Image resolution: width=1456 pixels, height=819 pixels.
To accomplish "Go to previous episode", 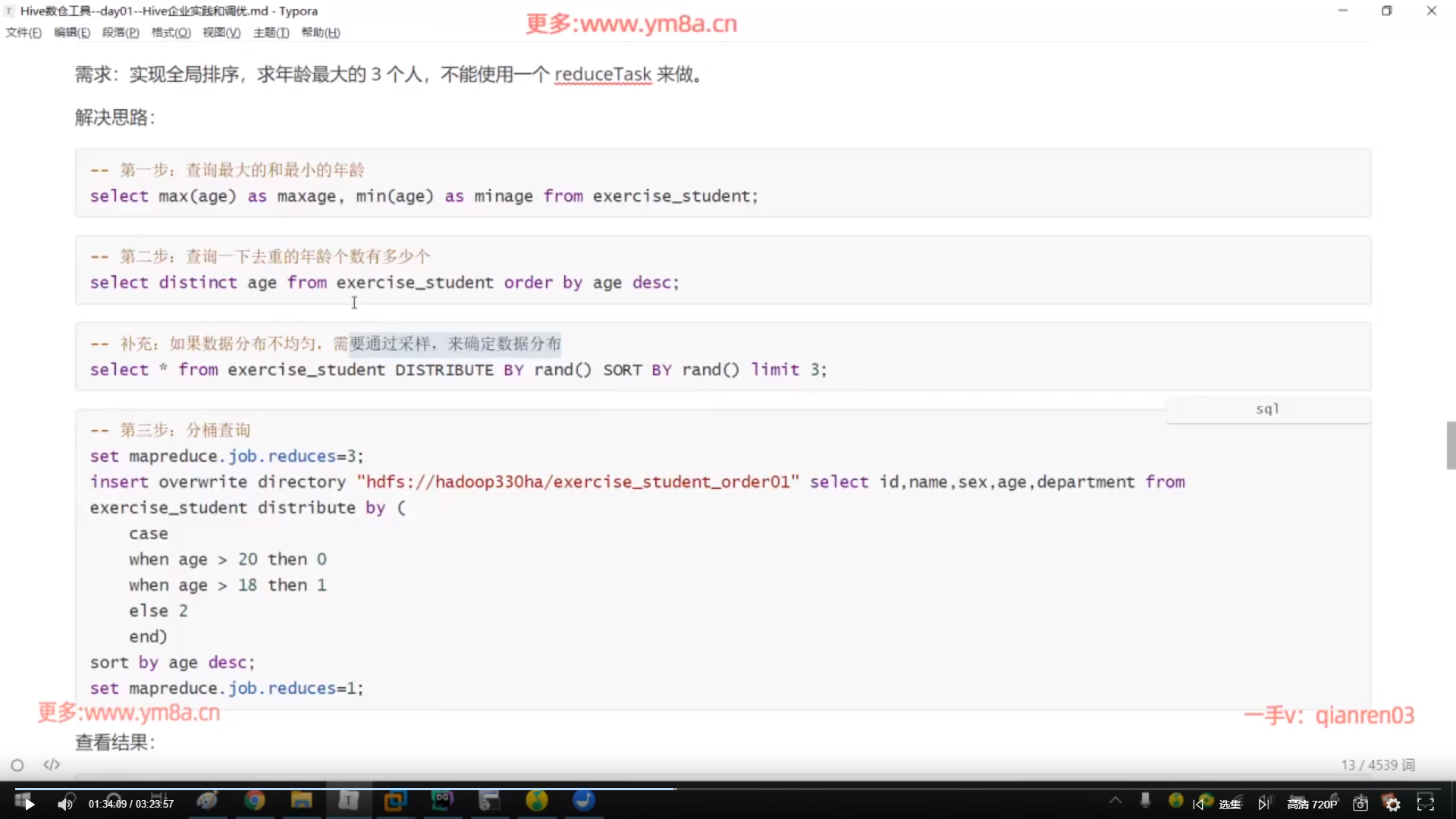I will click(1198, 804).
